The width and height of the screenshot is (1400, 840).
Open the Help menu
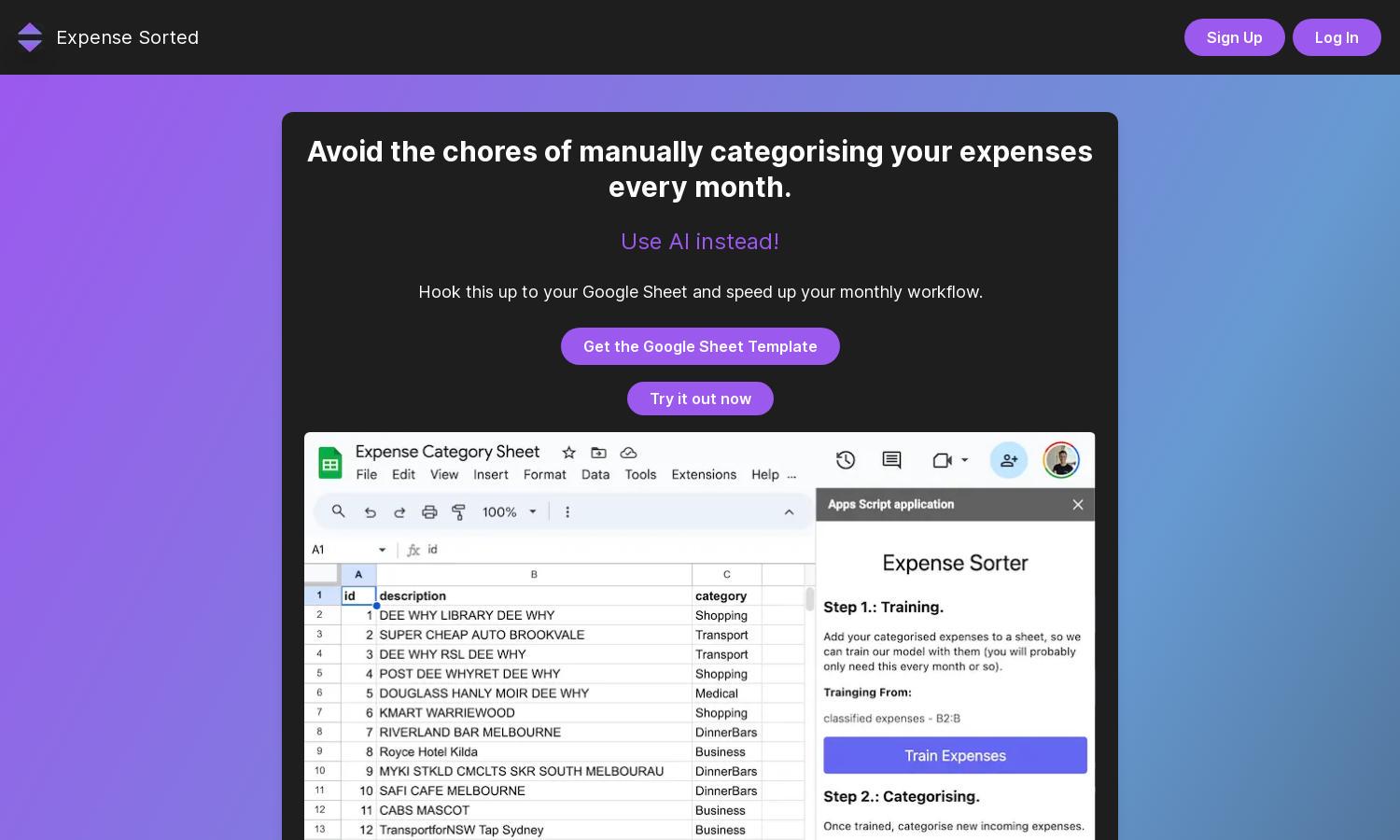click(x=765, y=474)
